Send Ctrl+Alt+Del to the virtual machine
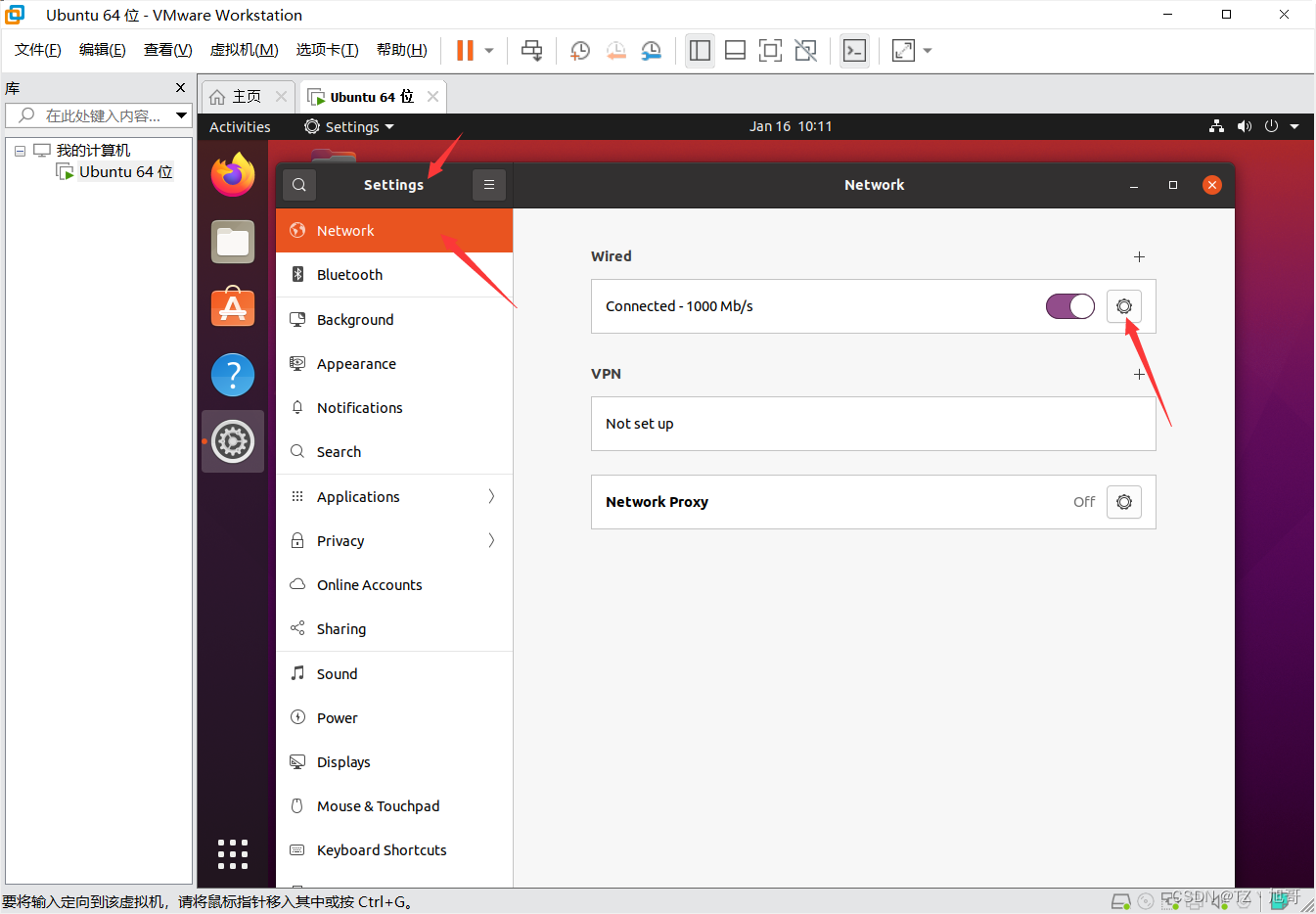 click(532, 51)
